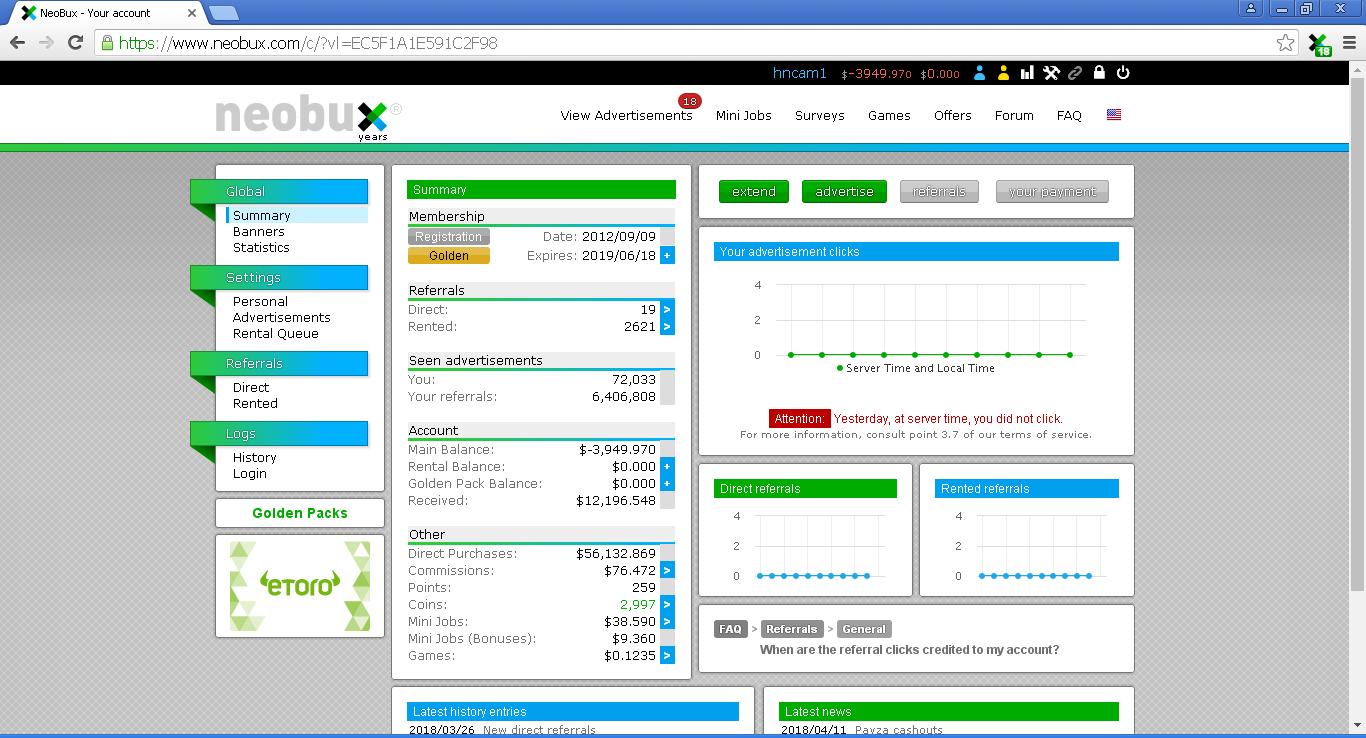Open the referral clicks credited FAQ question
The width and height of the screenshot is (1366, 738).
pos(910,650)
